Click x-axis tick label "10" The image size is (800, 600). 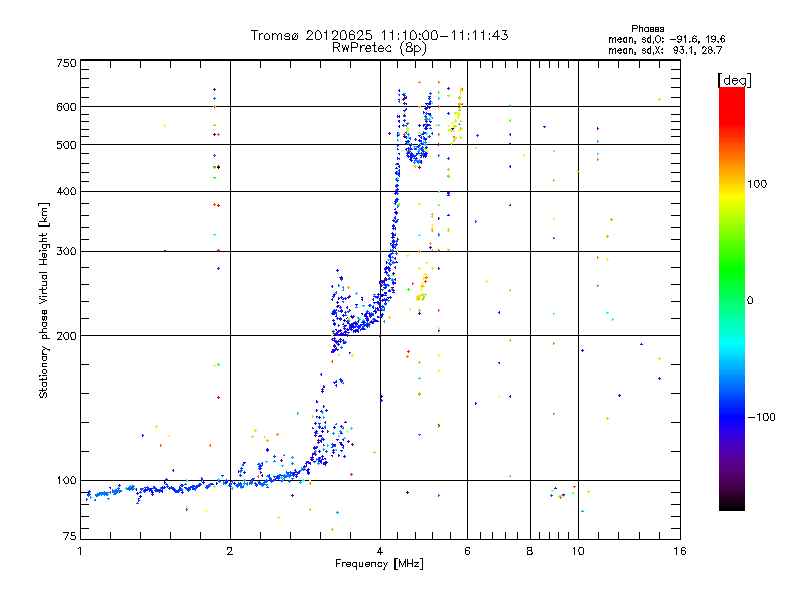click(578, 551)
